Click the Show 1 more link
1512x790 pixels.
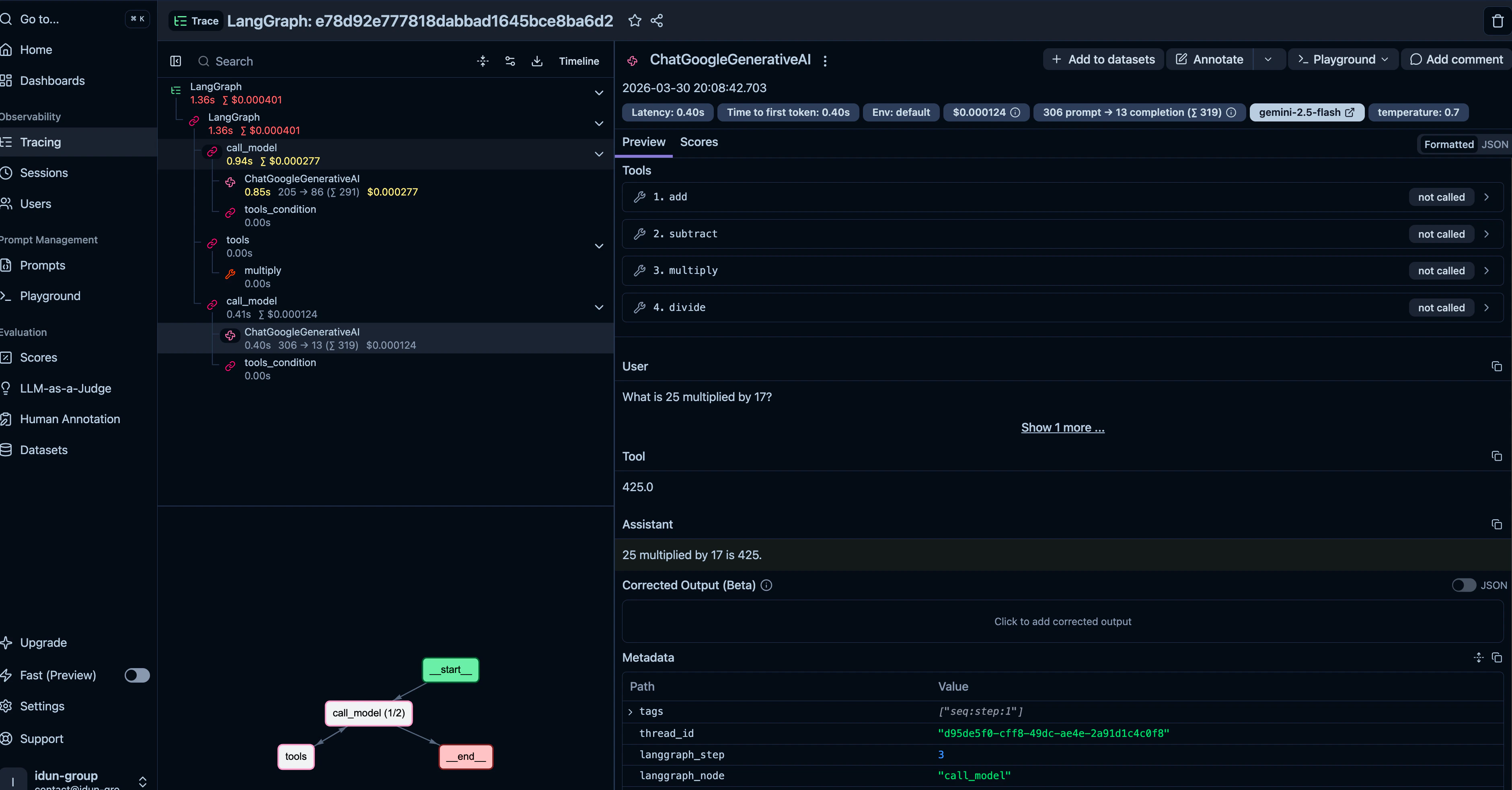pos(1062,427)
